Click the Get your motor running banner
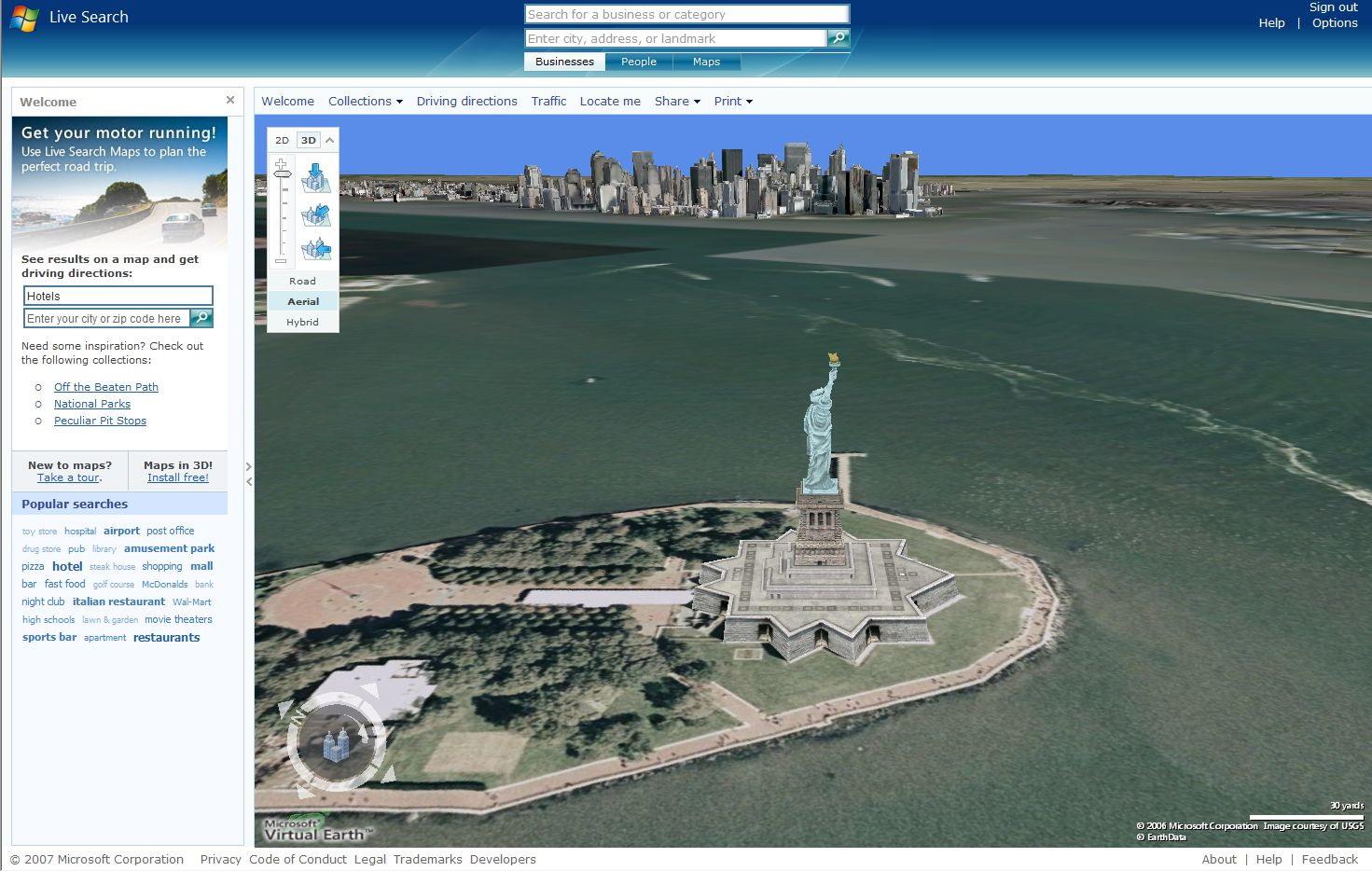The image size is (1372, 871). coord(119,183)
